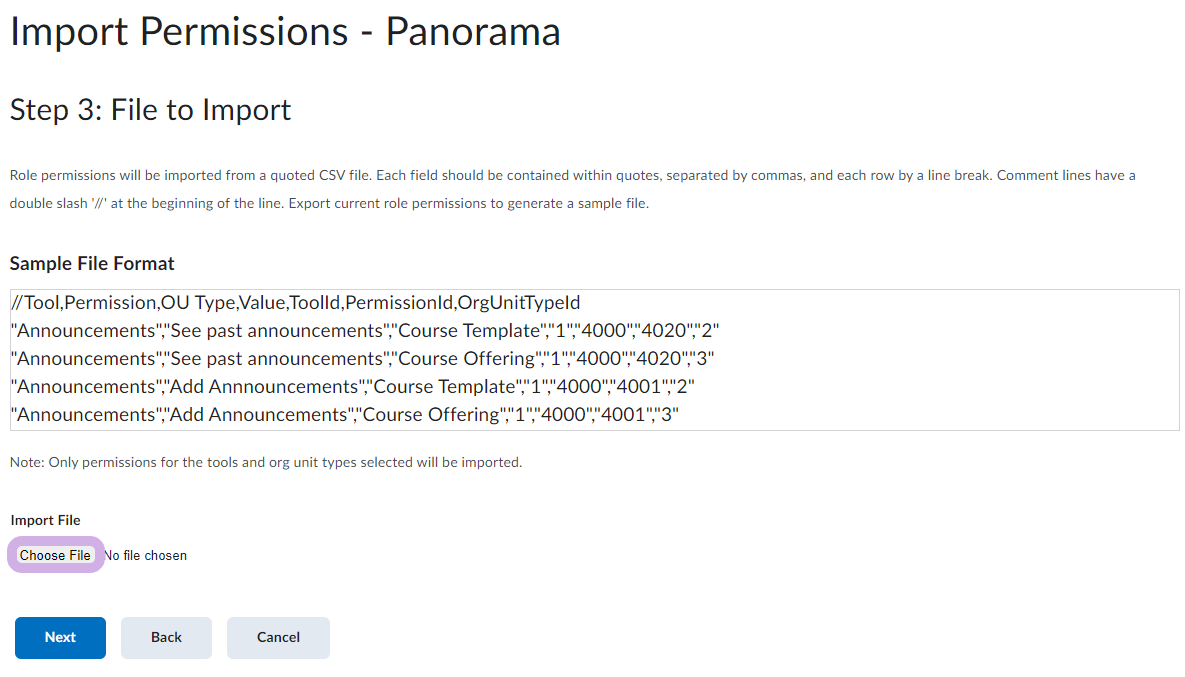Click sample row 'See past announcements' Course Offering
This screenshot has height=677, width=1185.
[362, 358]
